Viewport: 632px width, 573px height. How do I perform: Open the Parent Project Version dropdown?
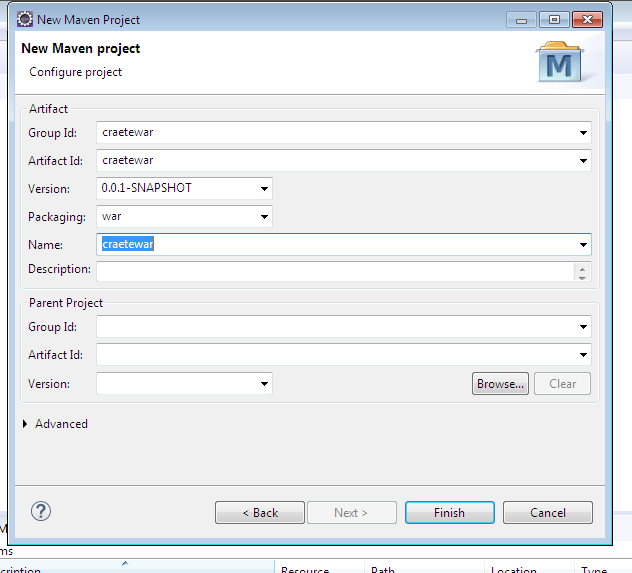tap(264, 384)
